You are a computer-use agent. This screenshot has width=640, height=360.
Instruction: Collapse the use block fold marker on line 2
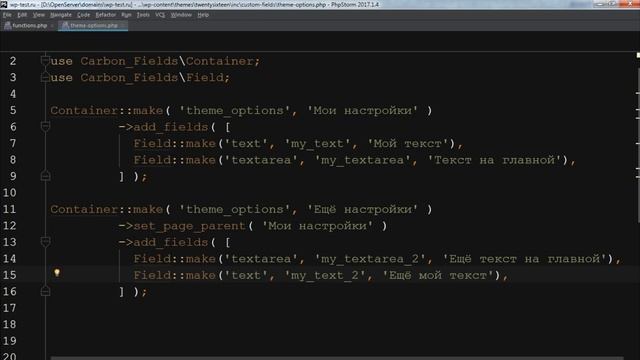pyautogui.click(x=45, y=61)
